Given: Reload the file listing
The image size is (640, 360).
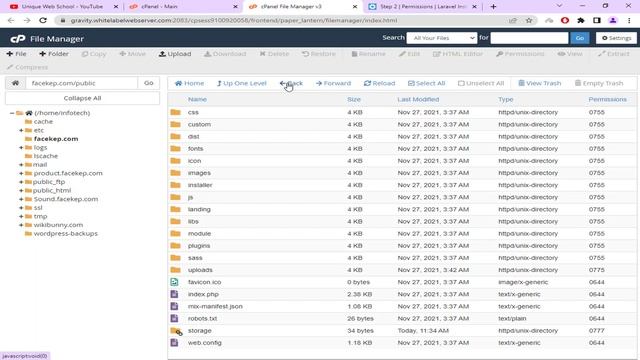Looking at the screenshot, I should point(380,83).
